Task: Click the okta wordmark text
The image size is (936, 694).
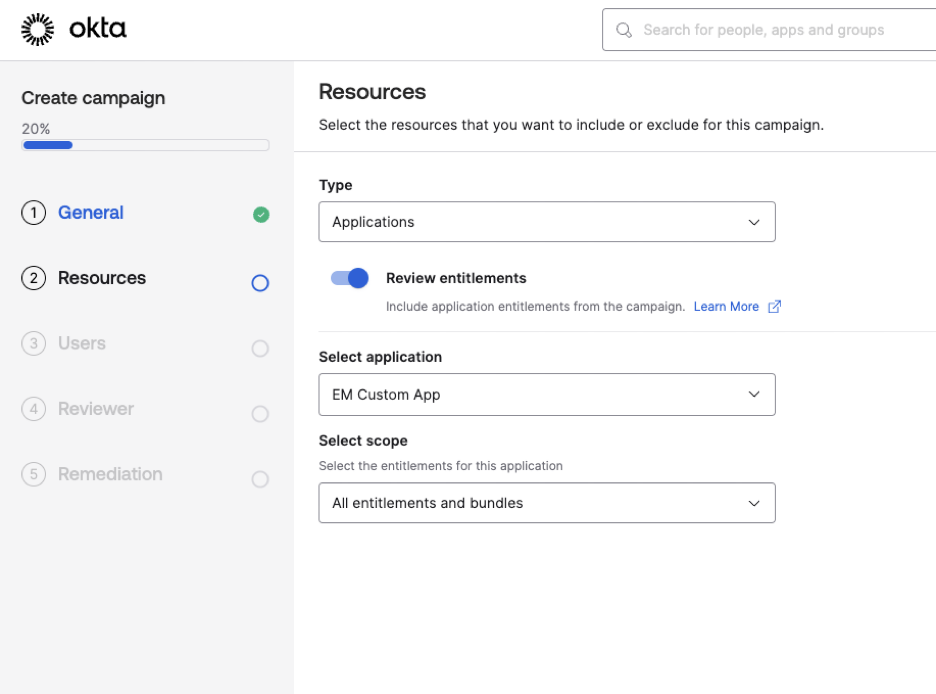Action: coord(98,29)
